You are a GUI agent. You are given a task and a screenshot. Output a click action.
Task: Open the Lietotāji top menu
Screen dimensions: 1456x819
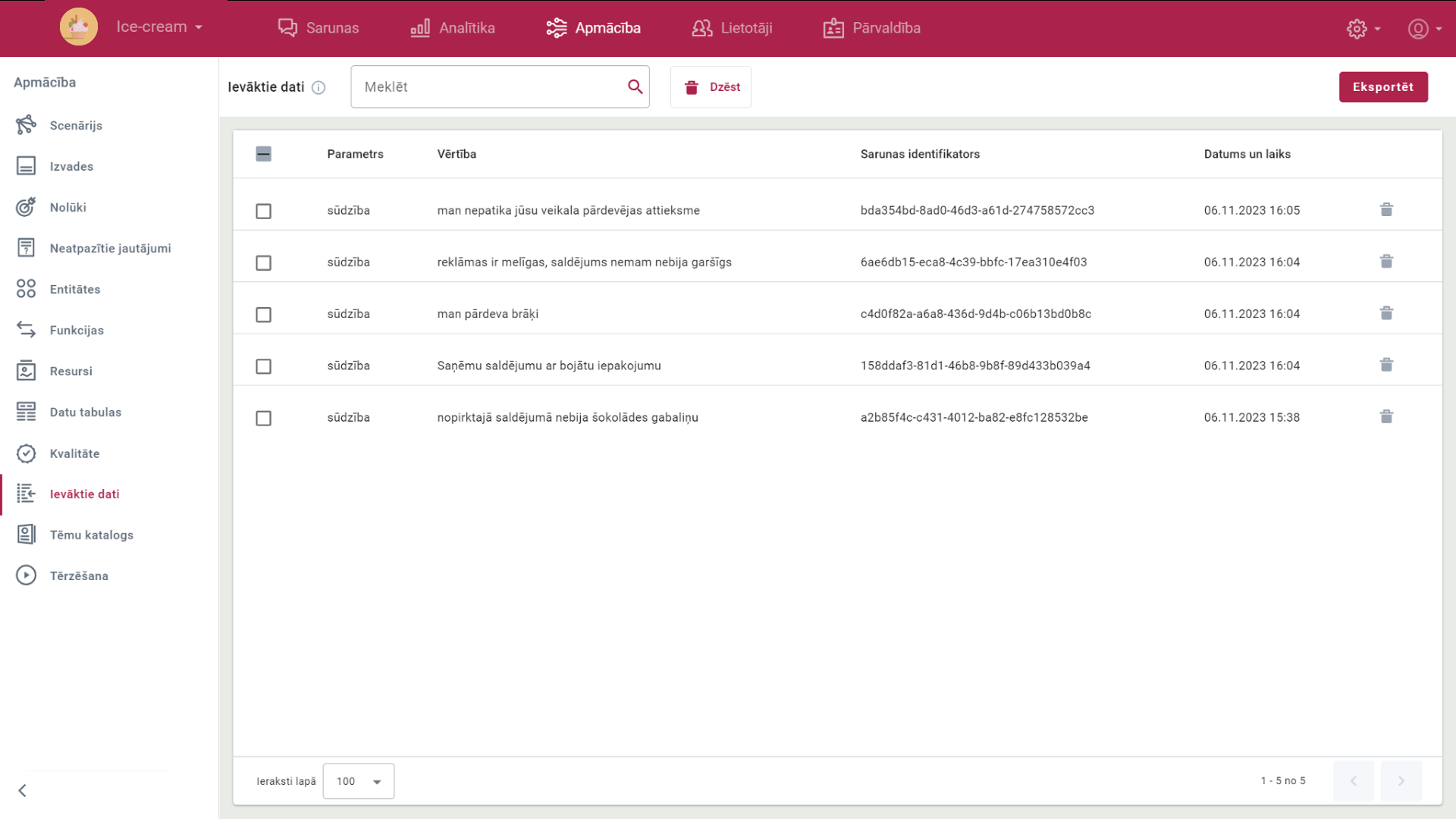pos(732,28)
